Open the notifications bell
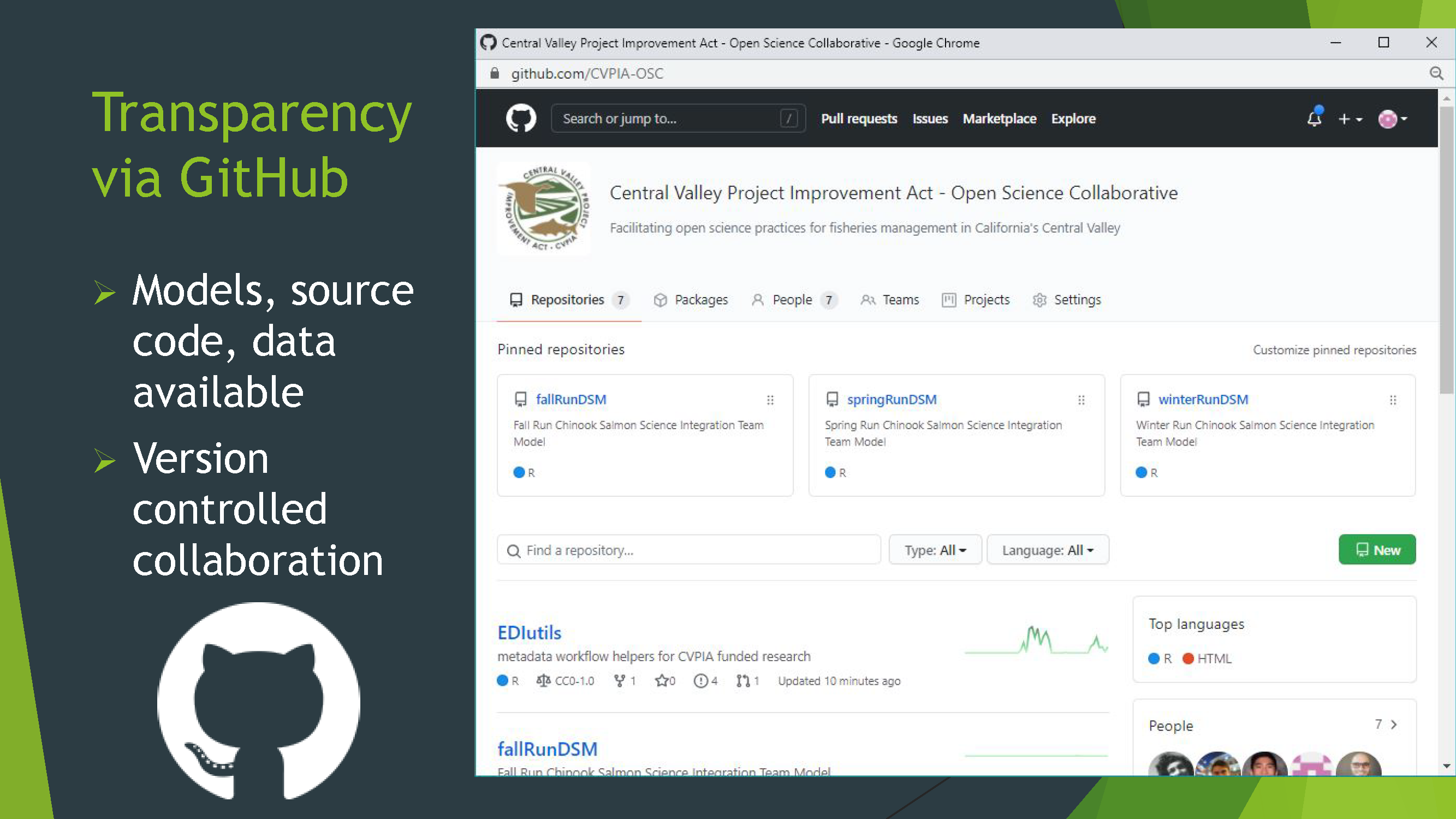This screenshot has width=1456, height=819. (x=1314, y=117)
